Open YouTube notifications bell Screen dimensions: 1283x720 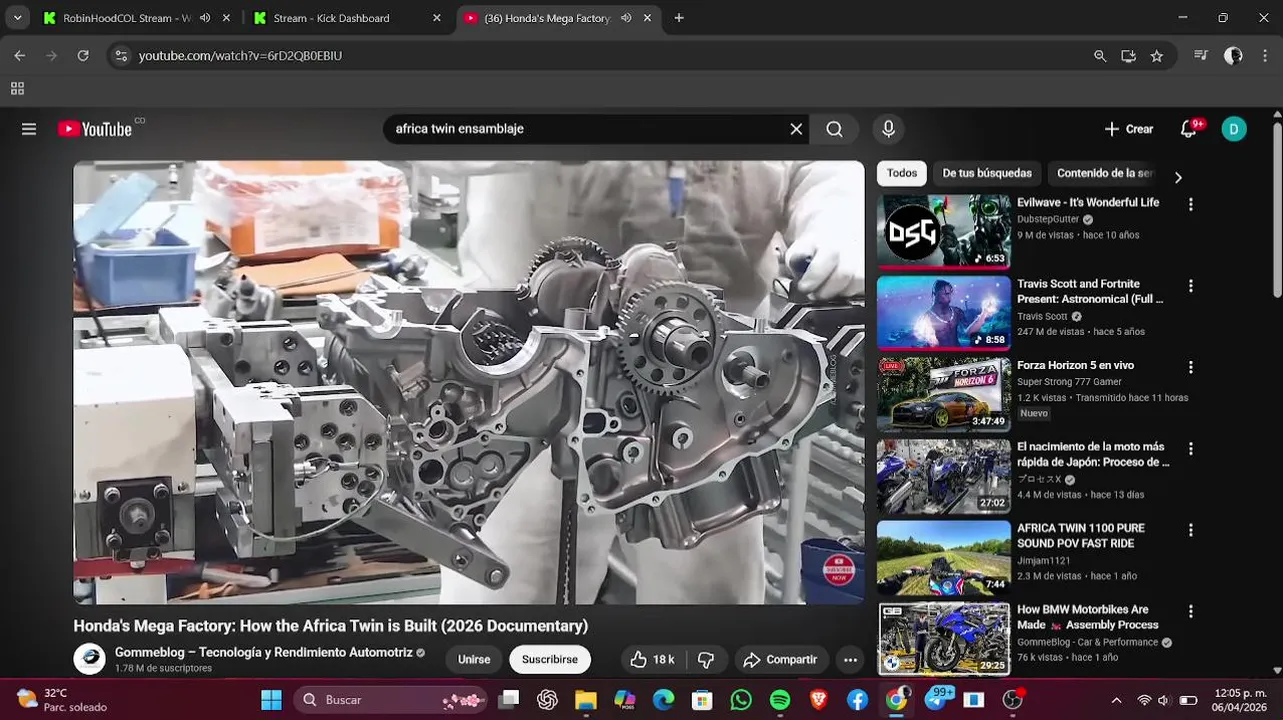point(1188,129)
